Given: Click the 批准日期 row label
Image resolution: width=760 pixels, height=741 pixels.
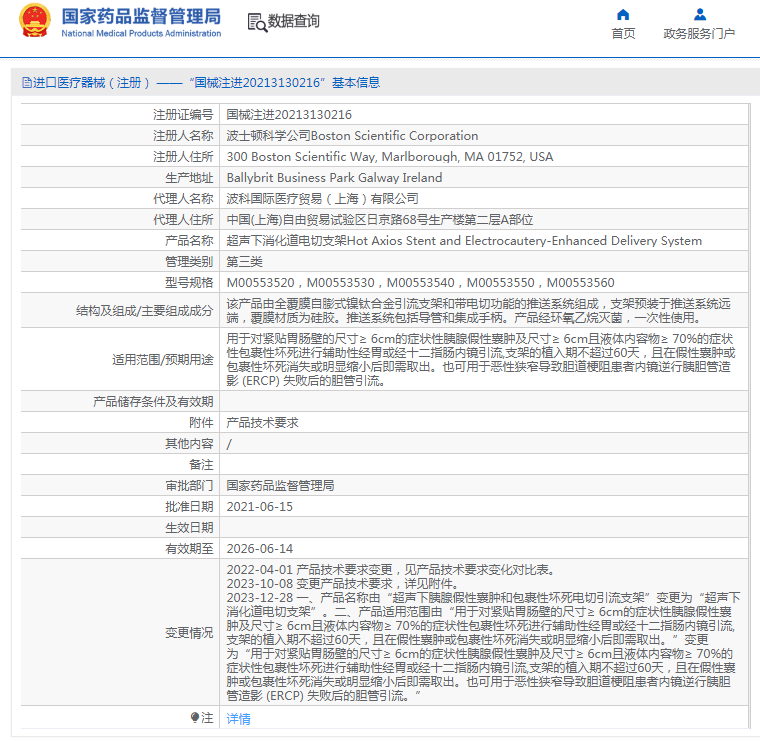Looking at the screenshot, I should 189,506.
